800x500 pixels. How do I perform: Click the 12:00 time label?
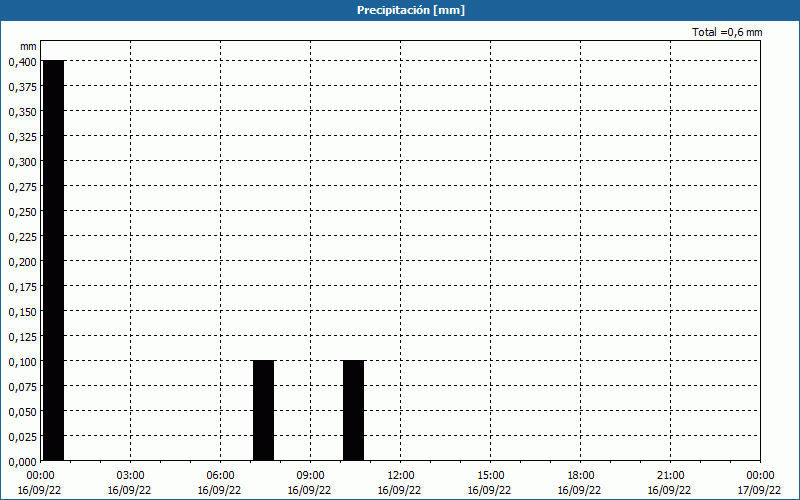400,476
